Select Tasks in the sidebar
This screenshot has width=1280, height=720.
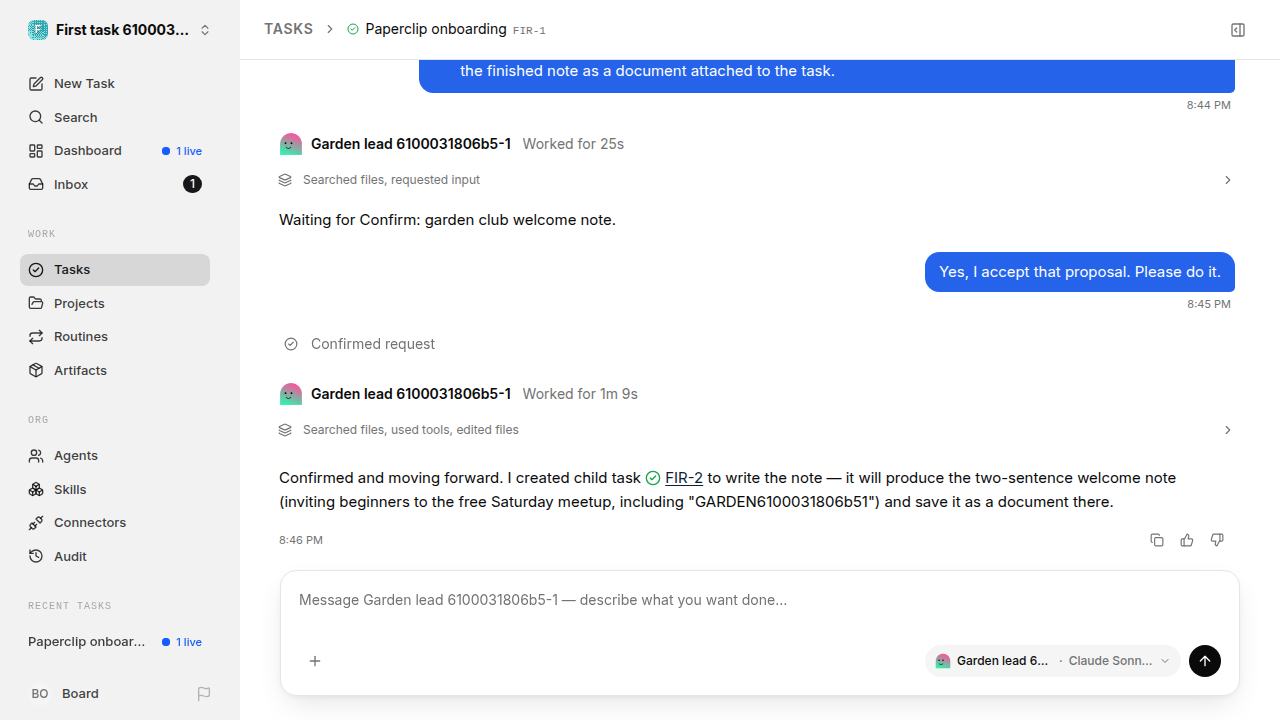coord(115,270)
